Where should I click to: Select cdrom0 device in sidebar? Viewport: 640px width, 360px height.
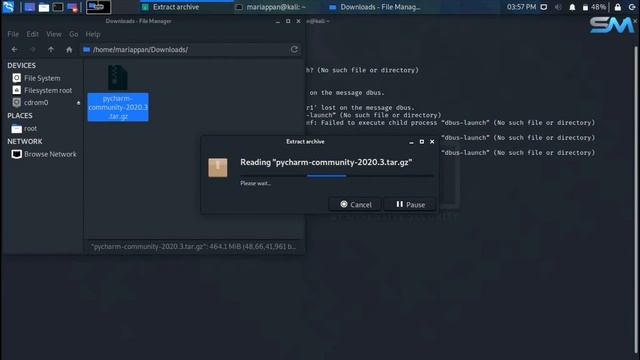click(36, 102)
